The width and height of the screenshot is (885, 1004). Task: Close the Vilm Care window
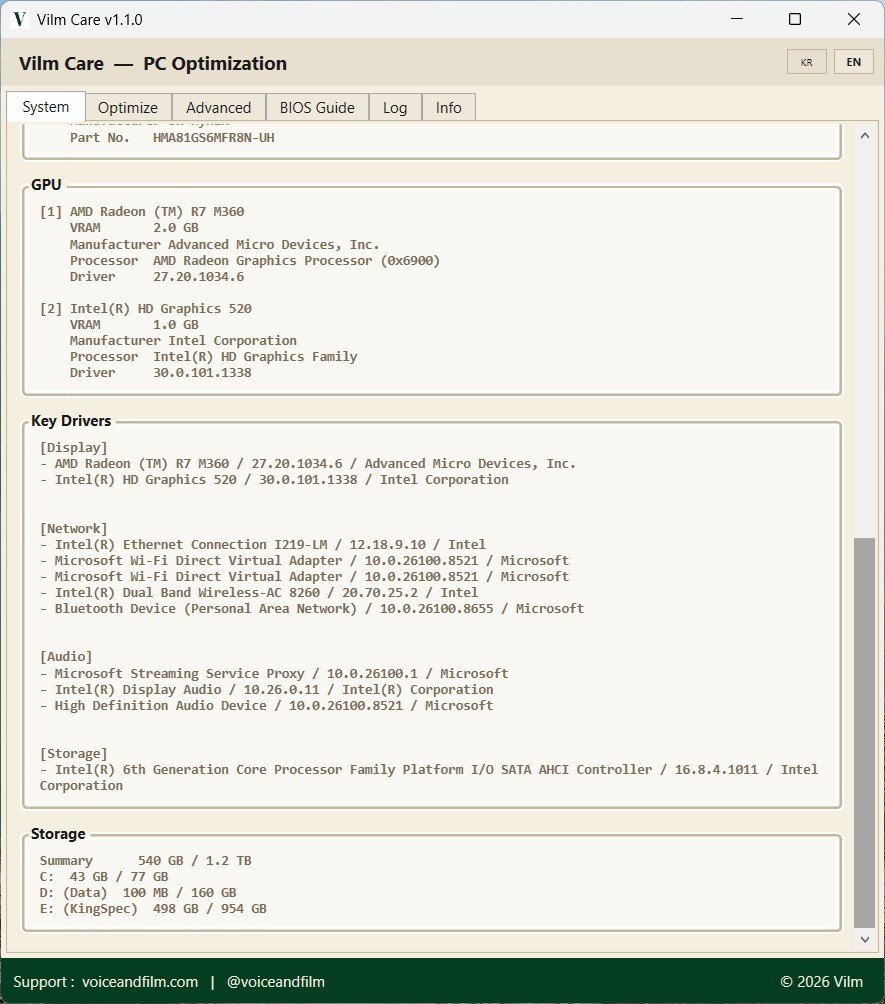(854, 19)
